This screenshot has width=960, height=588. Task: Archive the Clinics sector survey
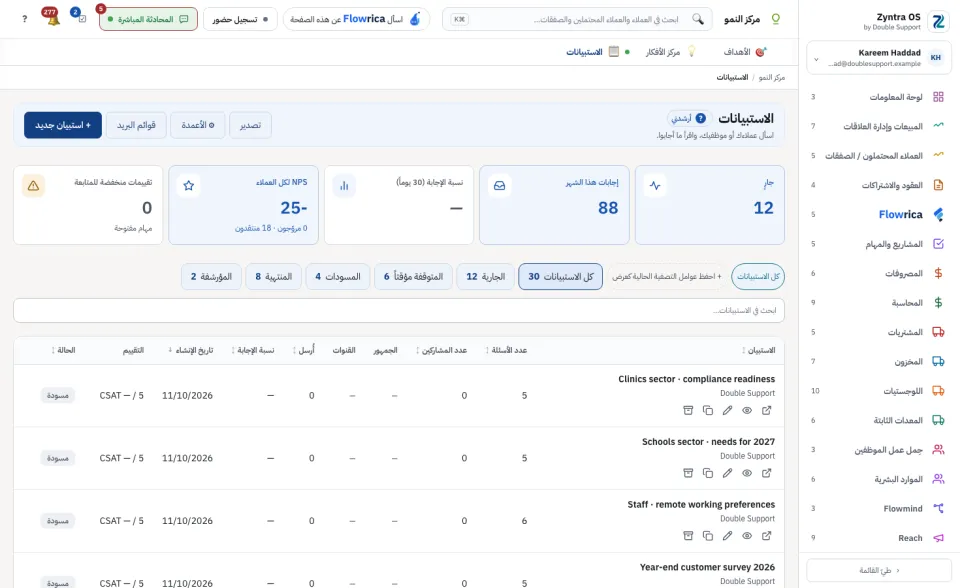[x=688, y=410]
